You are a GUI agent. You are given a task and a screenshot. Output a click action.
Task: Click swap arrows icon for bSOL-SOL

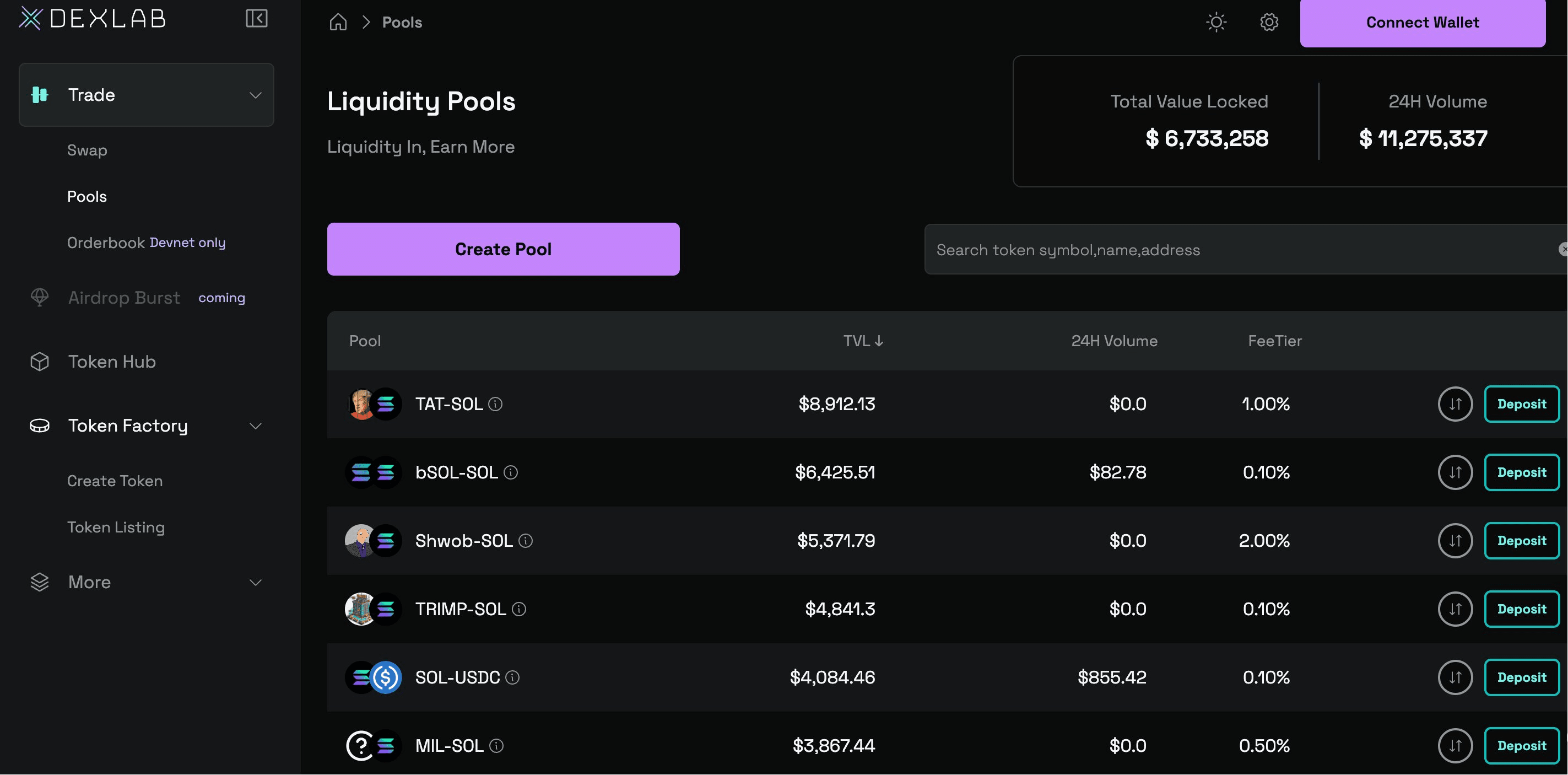(1455, 472)
